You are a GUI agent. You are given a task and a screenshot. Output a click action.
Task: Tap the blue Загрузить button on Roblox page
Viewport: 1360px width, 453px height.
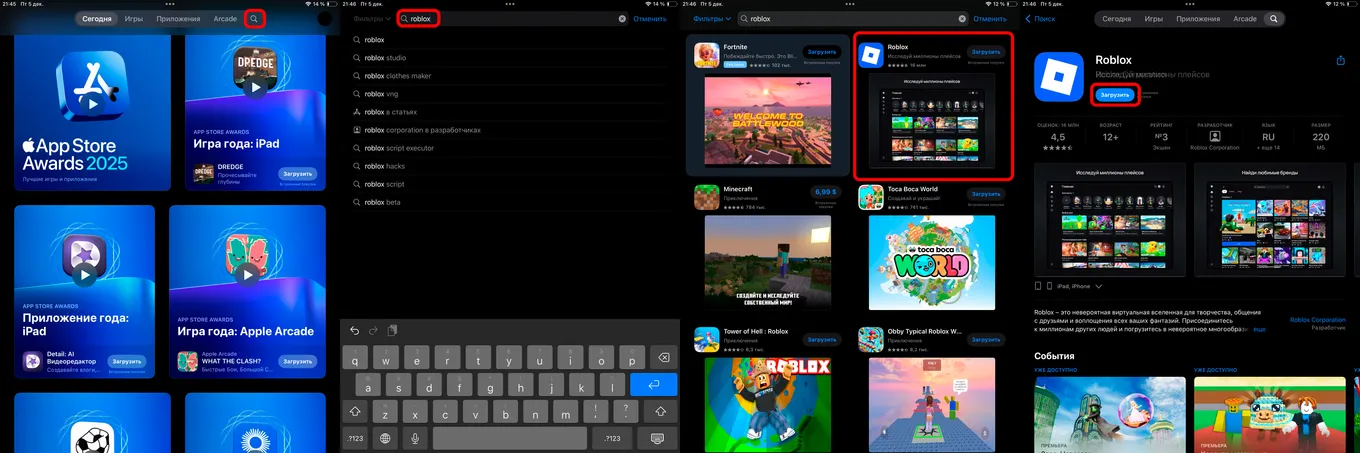tap(1115, 95)
